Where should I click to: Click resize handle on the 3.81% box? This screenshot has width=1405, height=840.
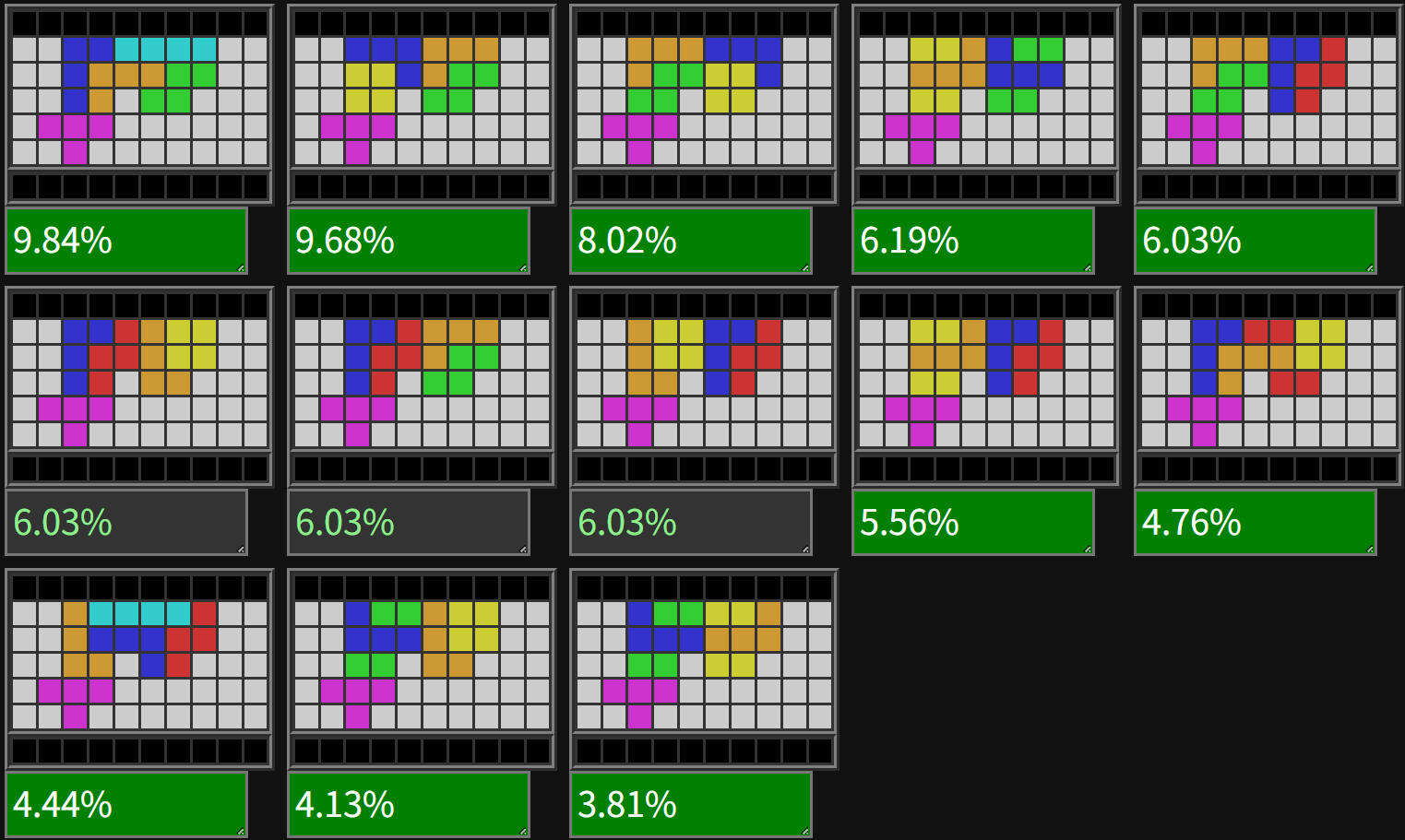tap(806, 833)
